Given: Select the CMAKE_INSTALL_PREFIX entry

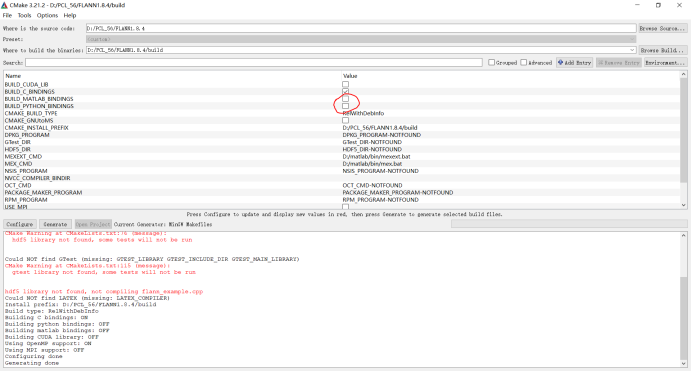Looking at the screenshot, I should click(x=37, y=127).
